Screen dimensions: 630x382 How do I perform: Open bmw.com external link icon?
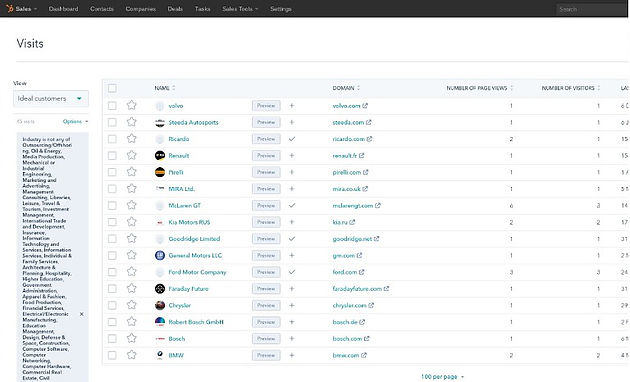[364, 355]
